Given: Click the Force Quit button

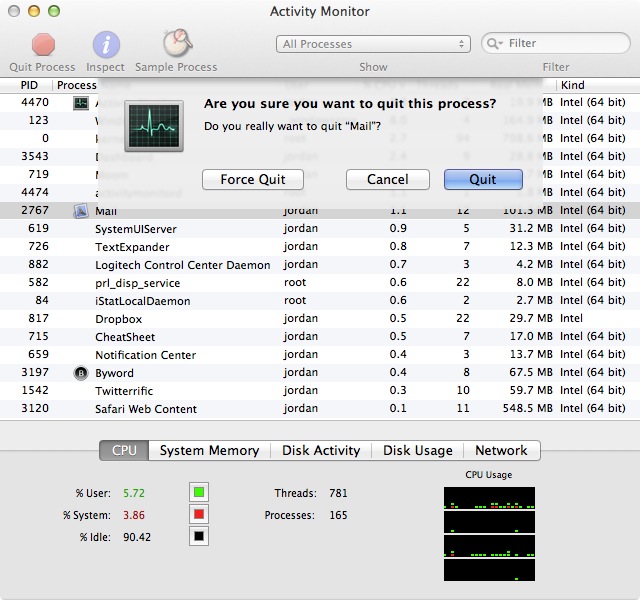Looking at the screenshot, I should pos(253,180).
